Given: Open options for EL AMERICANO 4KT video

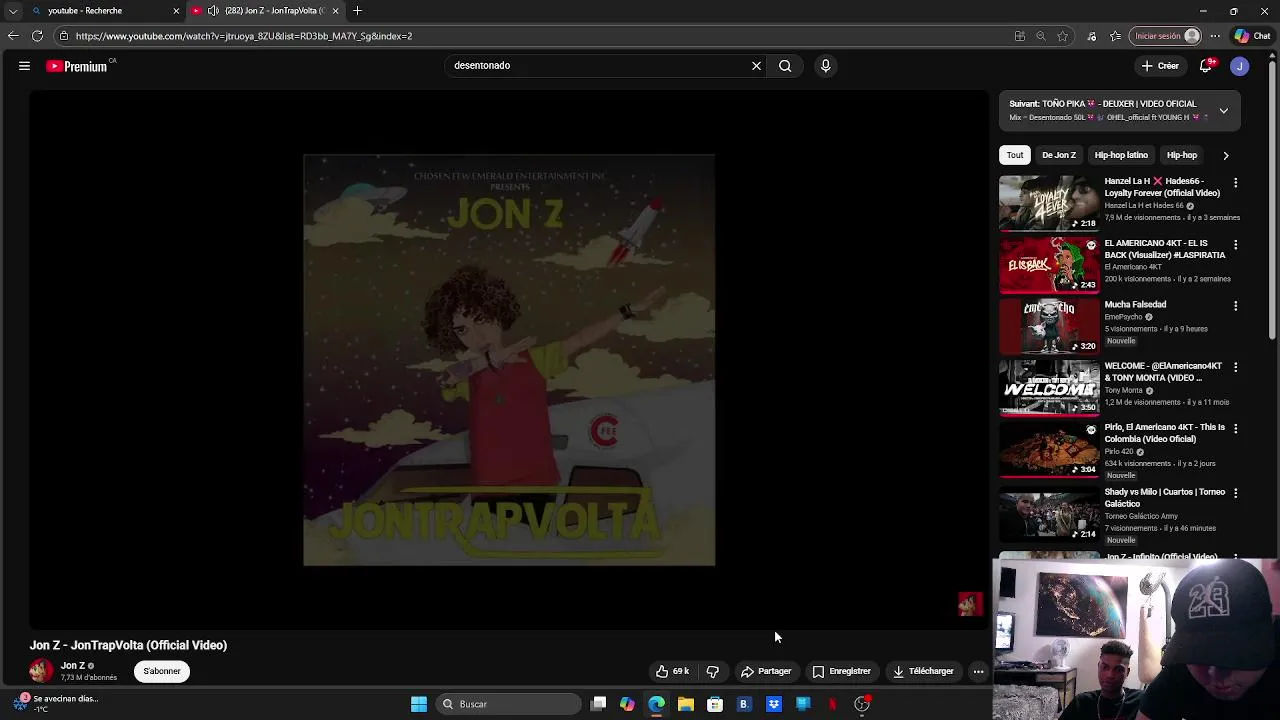Looking at the screenshot, I should (1235, 245).
